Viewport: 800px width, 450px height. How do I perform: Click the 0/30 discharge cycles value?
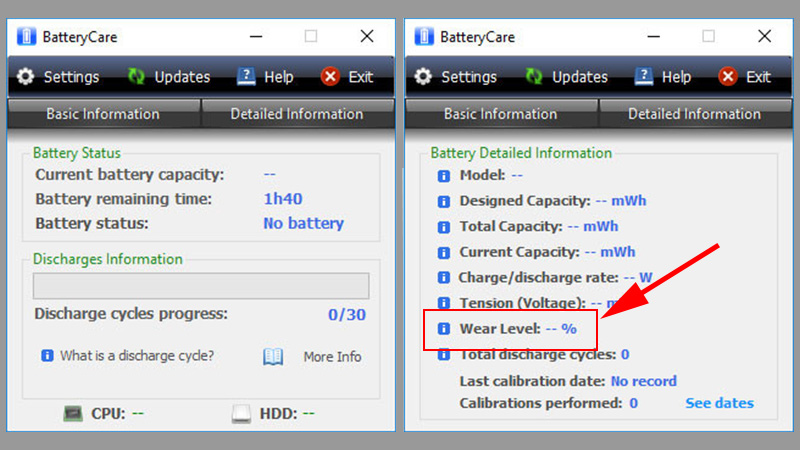[x=347, y=314]
